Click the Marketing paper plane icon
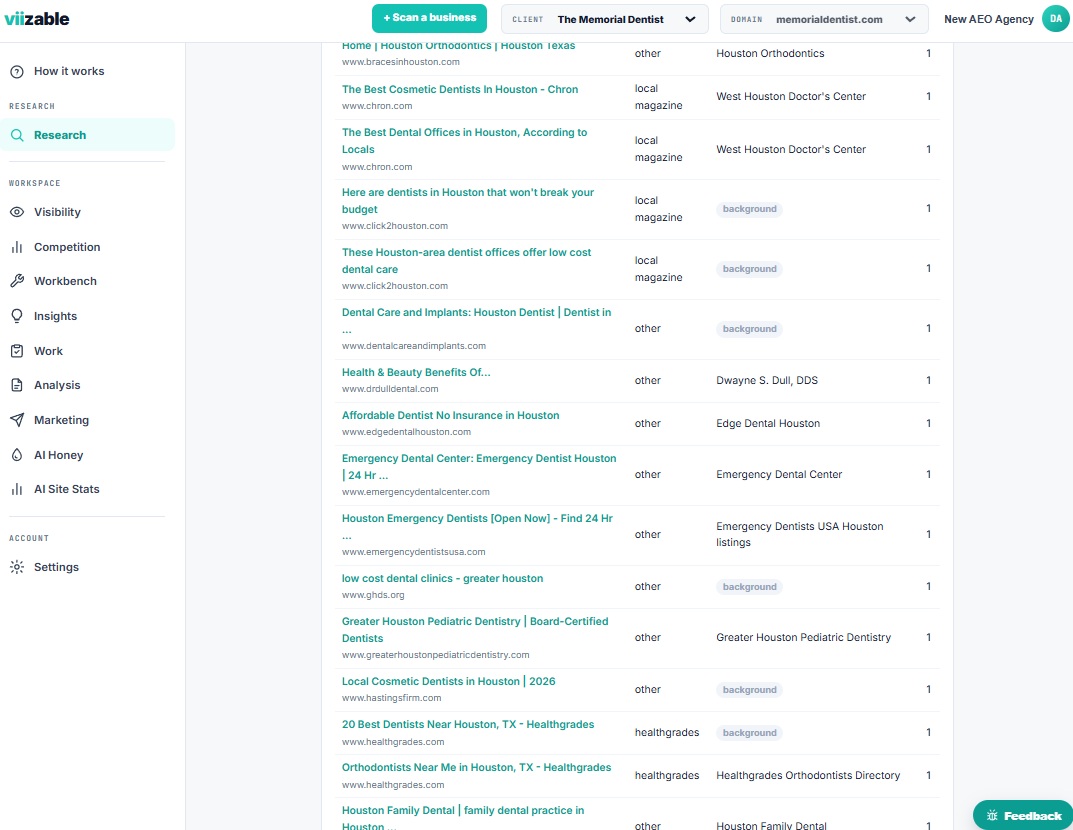This screenshot has width=1073, height=830. pos(17,420)
